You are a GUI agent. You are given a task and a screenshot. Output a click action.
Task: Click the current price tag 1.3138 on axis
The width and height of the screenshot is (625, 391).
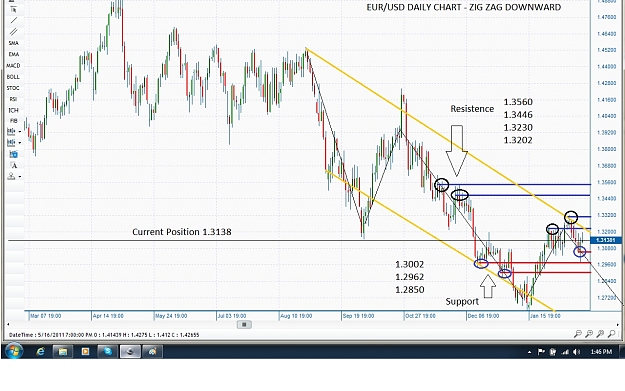pos(605,240)
